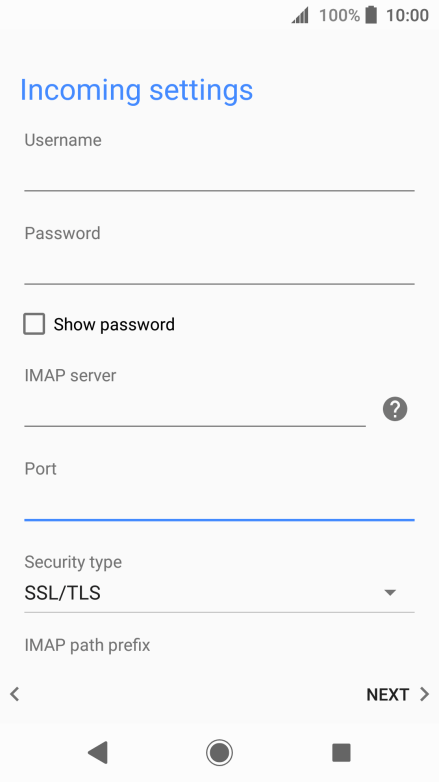439x782 pixels.
Task: Open the IMAP server help question-mark icon
Action: 395,409
